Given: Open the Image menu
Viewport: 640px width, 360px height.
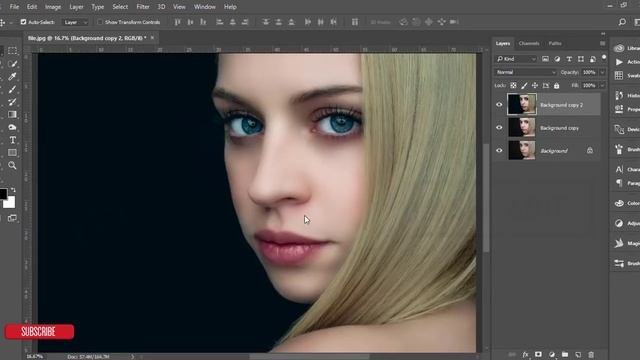Looking at the screenshot, I should [53, 7].
